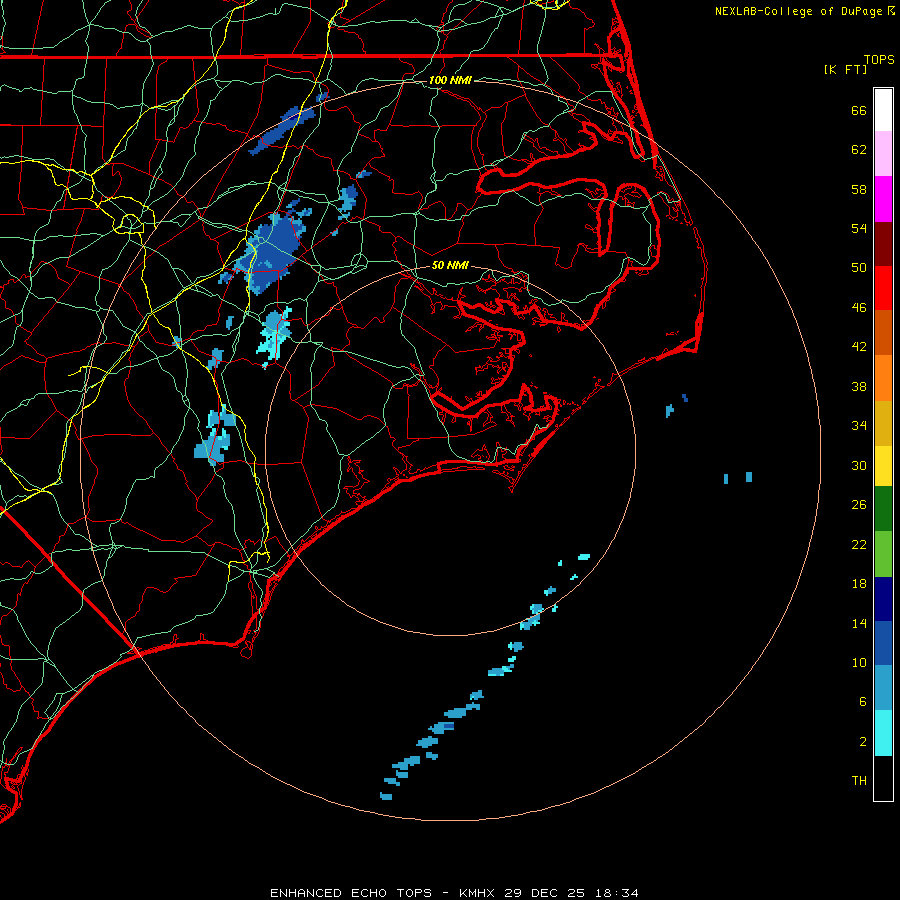Click the legend value 42
The height and width of the screenshot is (900, 900).
point(859,347)
